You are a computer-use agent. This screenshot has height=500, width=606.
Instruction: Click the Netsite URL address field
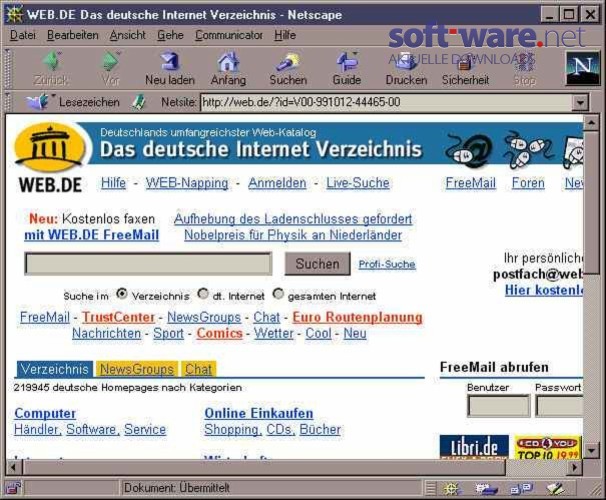(386, 102)
